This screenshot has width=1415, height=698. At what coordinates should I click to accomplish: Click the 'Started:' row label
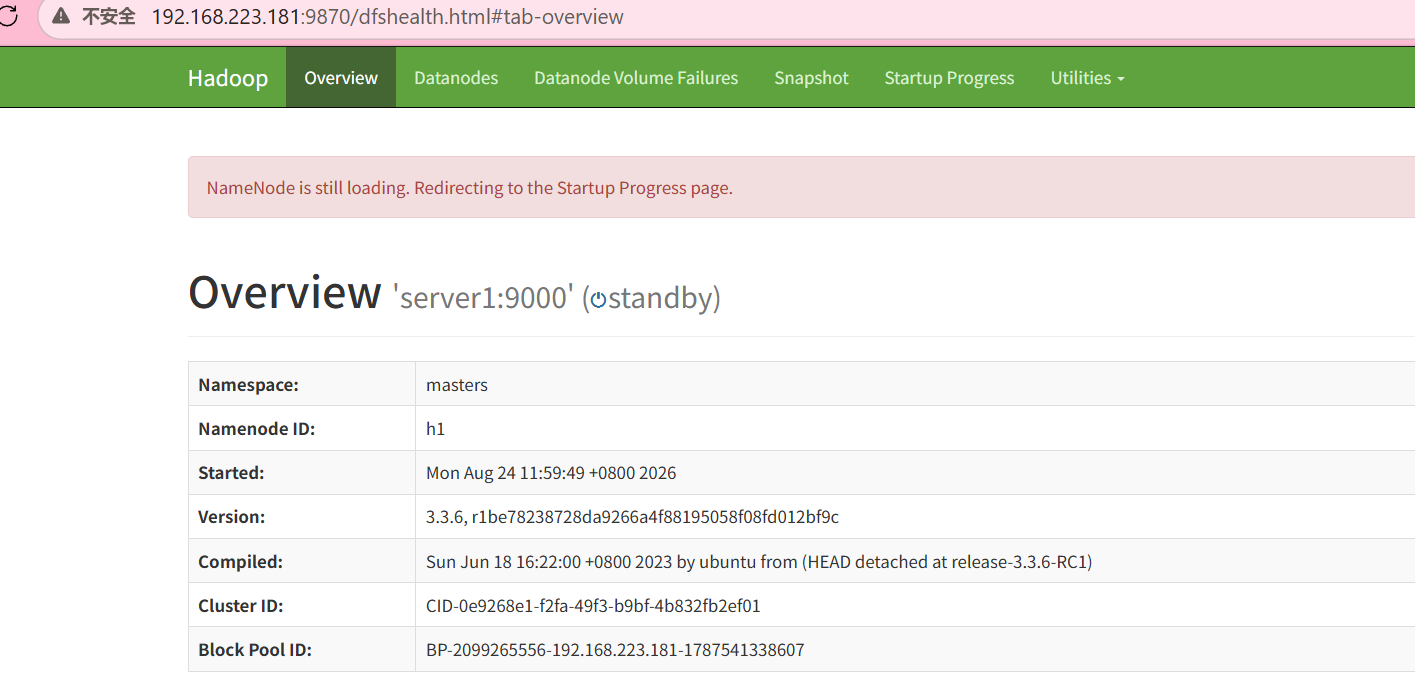232,473
